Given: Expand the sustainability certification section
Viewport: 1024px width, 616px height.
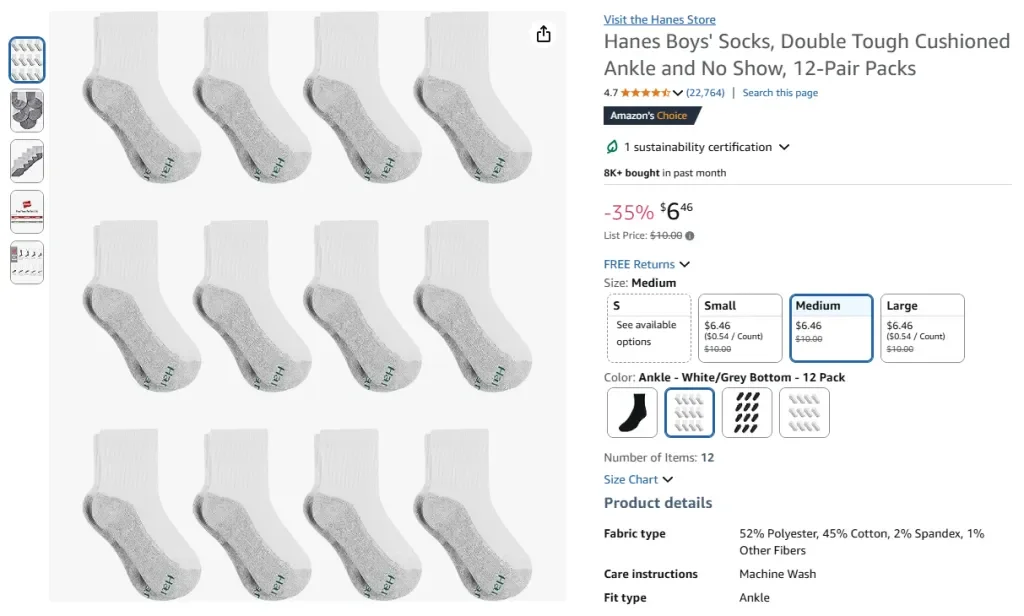Looking at the screenshot, I should point(786,147).
